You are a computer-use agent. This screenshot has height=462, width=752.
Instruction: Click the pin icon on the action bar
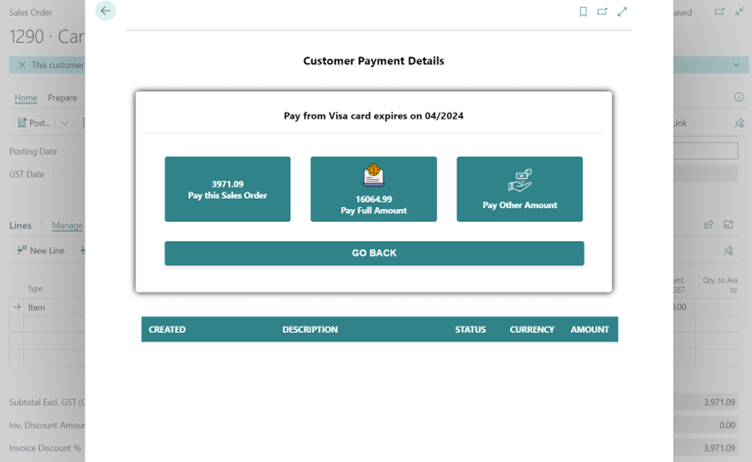coord(739,123)
